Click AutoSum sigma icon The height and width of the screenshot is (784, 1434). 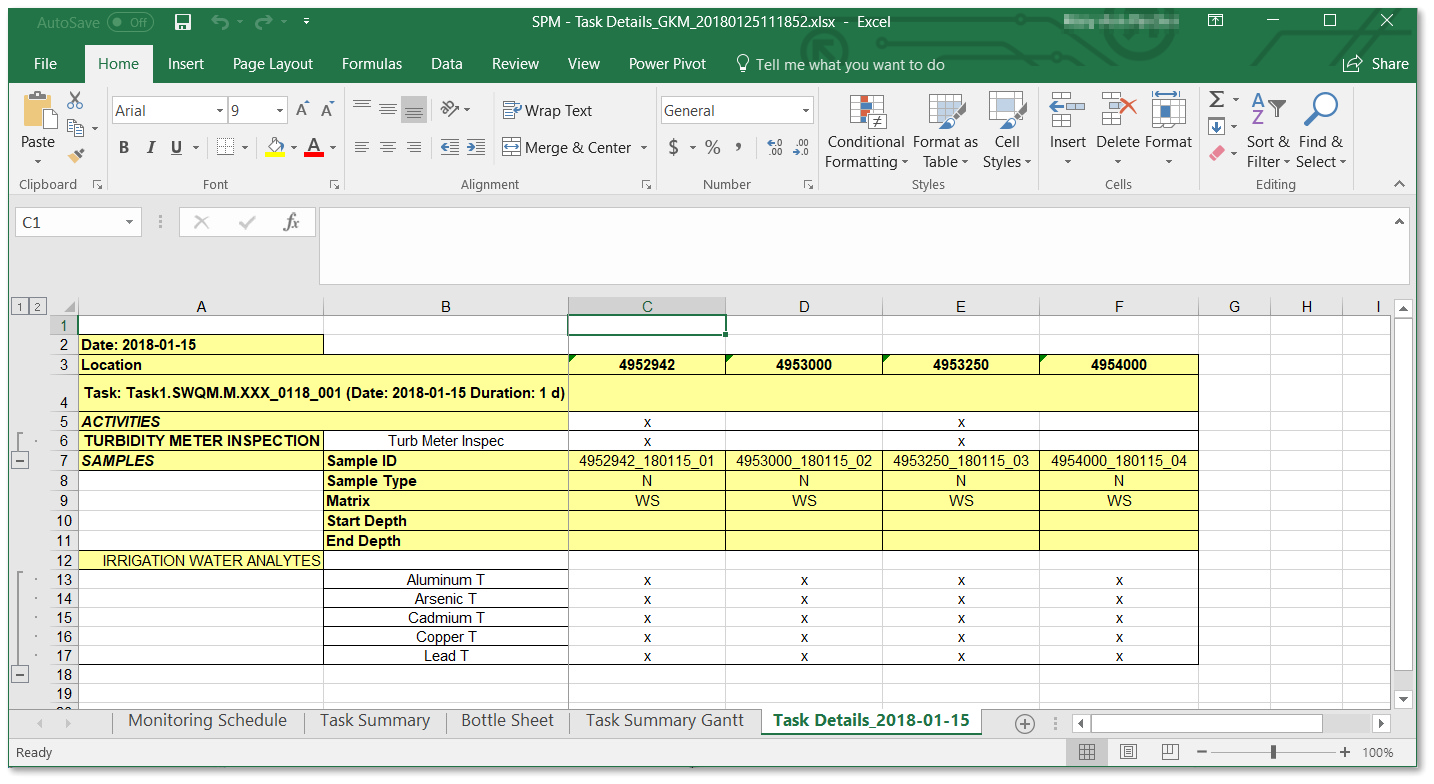pos(1217,99)
